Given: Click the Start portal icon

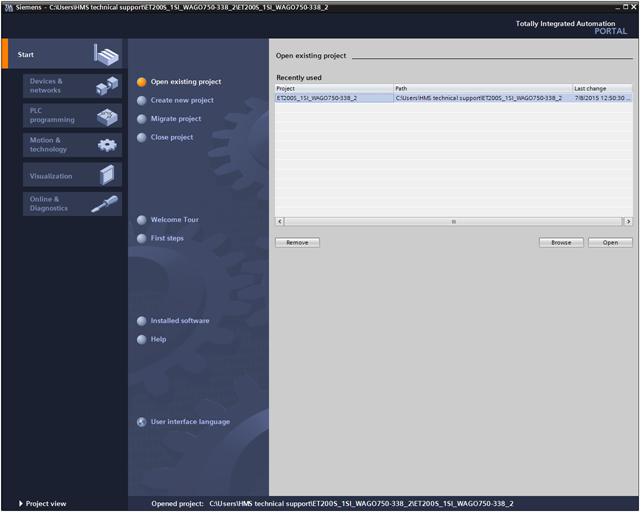Looking at the screenshot, I should pos(106,55).
